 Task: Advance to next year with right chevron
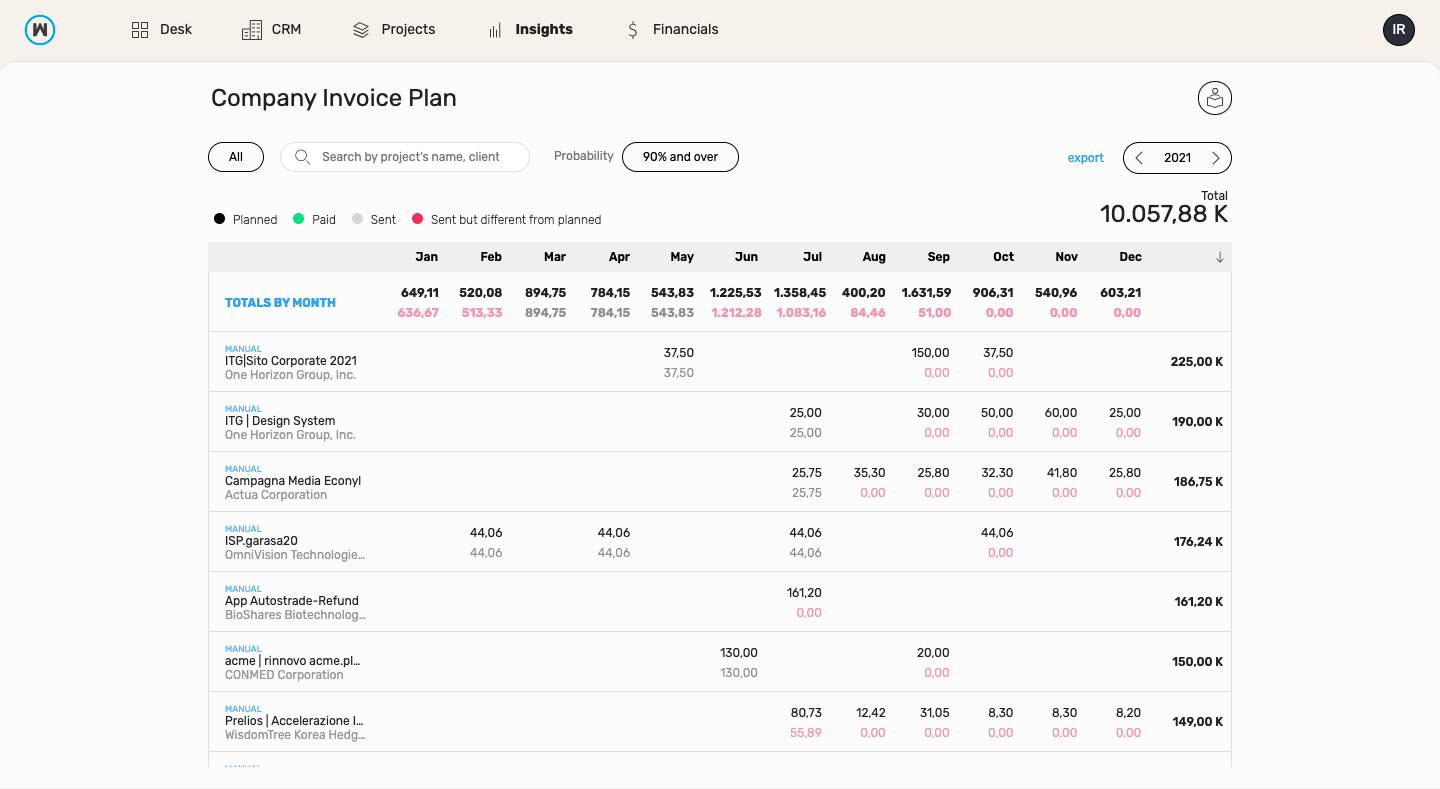pyautogui.click(x=1216, y=158)
